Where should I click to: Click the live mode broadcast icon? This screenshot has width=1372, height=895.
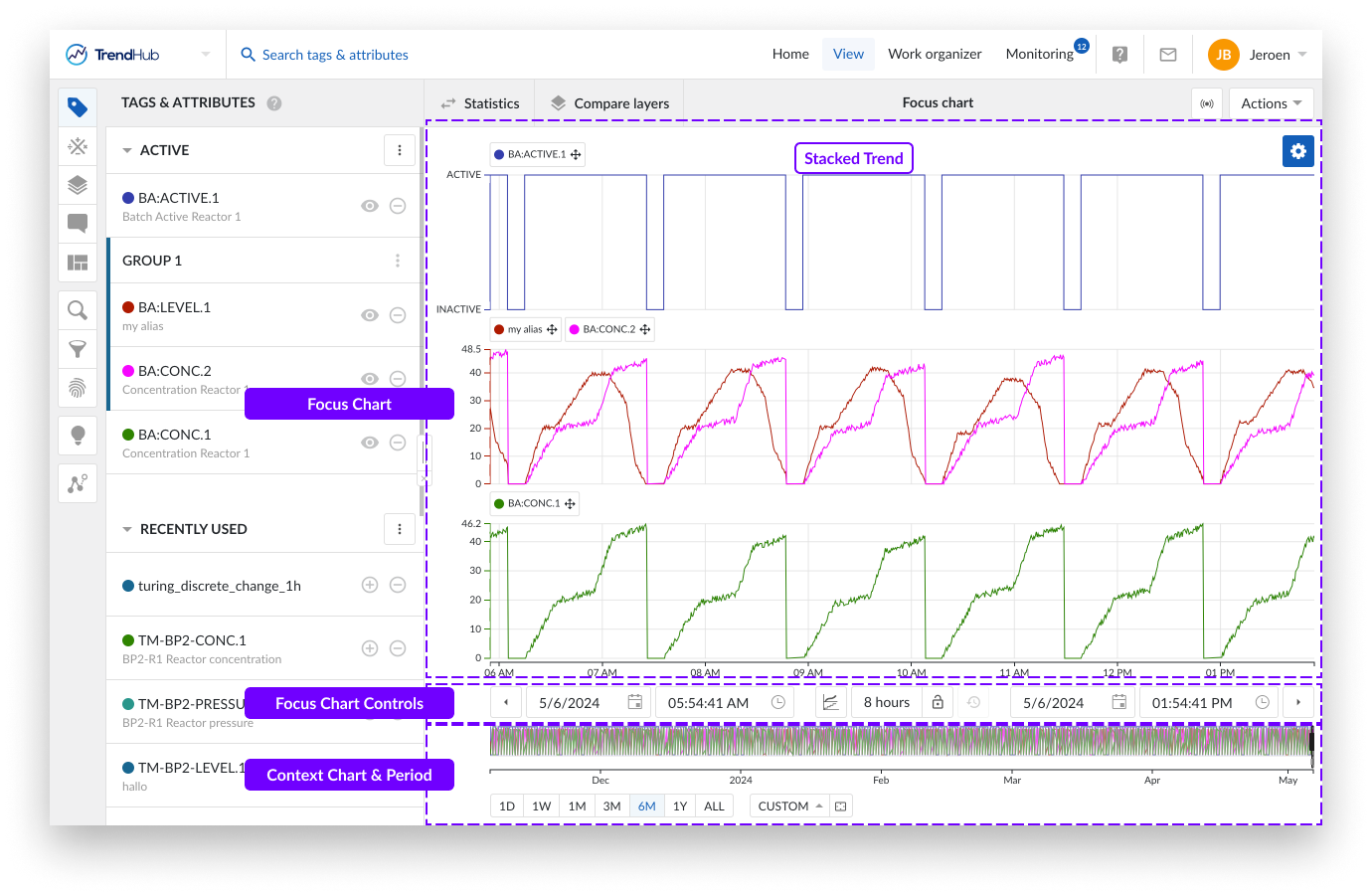pyautogui.click(x=1207, y=103)
